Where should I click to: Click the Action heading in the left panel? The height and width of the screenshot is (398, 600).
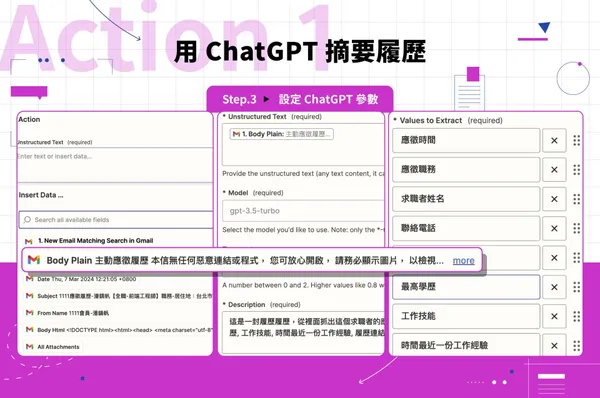click(x=29, y=119)
